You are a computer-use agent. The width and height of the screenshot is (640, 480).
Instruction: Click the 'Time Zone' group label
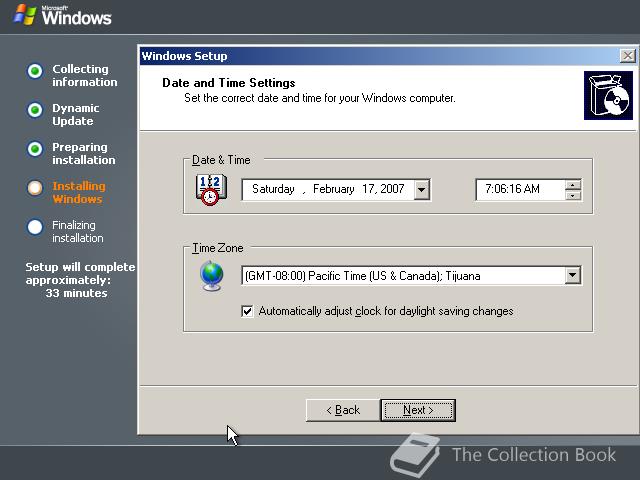coord(218,248)
